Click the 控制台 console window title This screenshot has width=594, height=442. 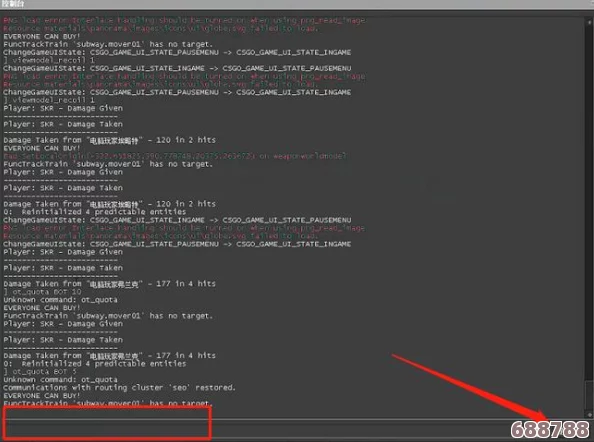[x=13, y=4]
